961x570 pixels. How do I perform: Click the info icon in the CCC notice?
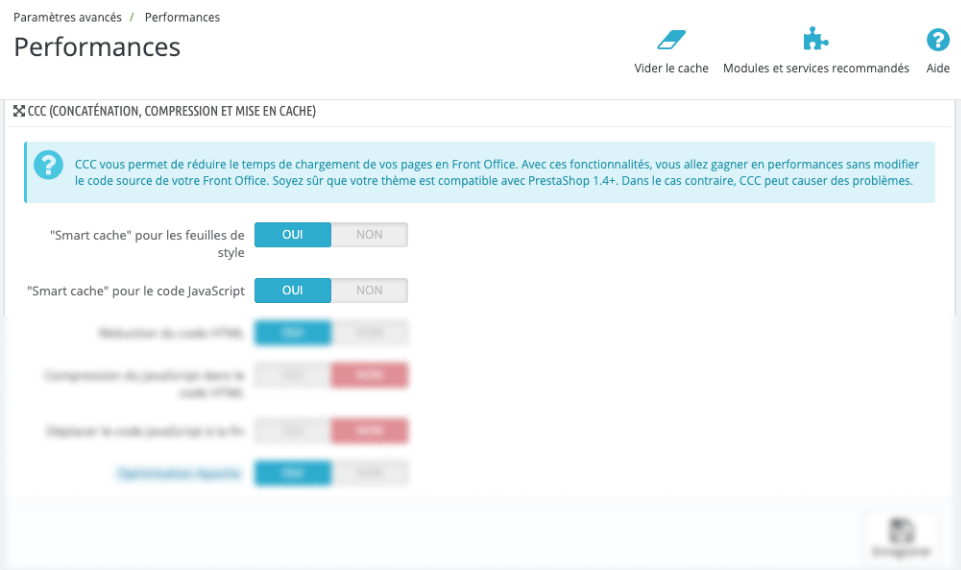click(x=48, y=166)
